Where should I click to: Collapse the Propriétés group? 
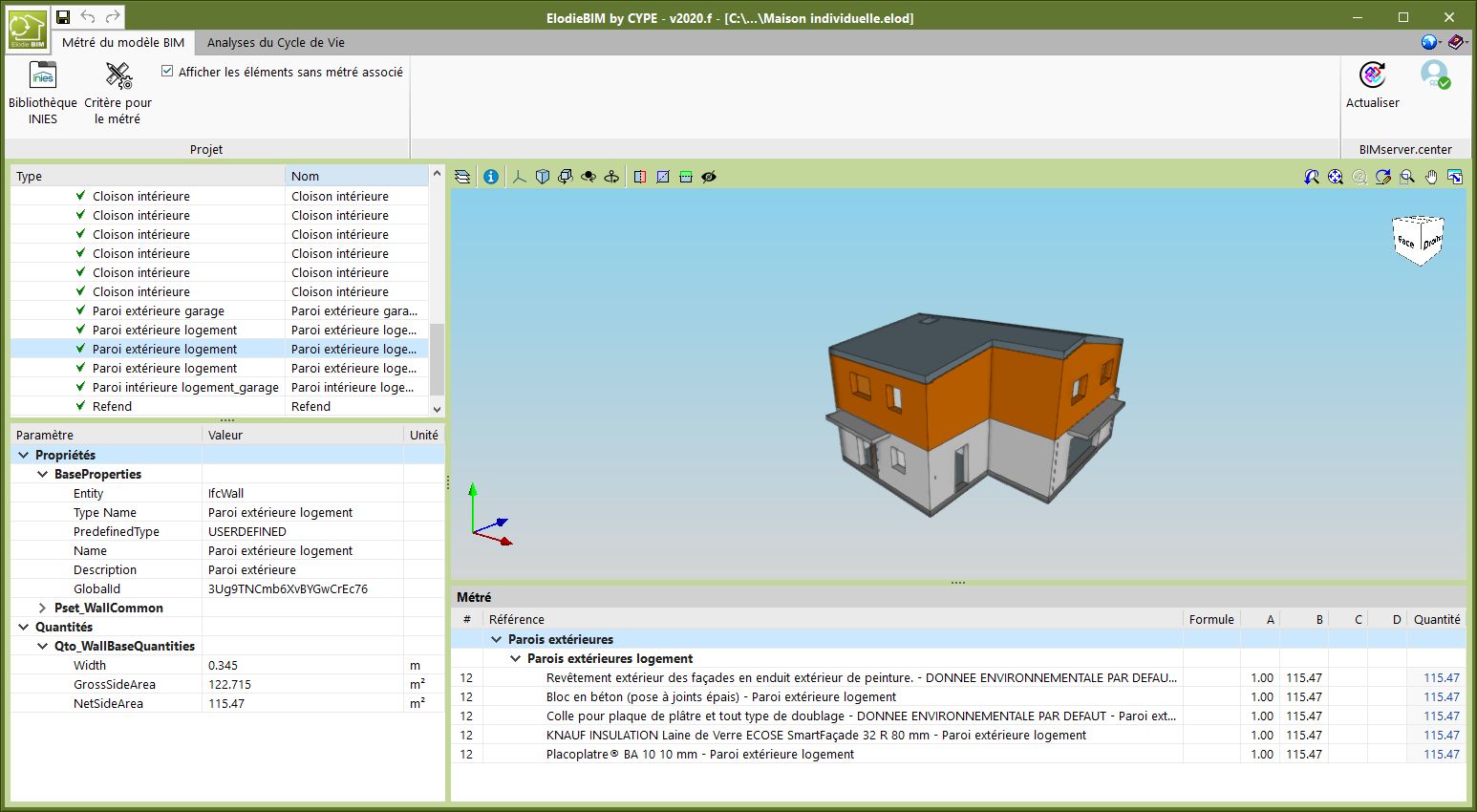(x=23, y=456)
